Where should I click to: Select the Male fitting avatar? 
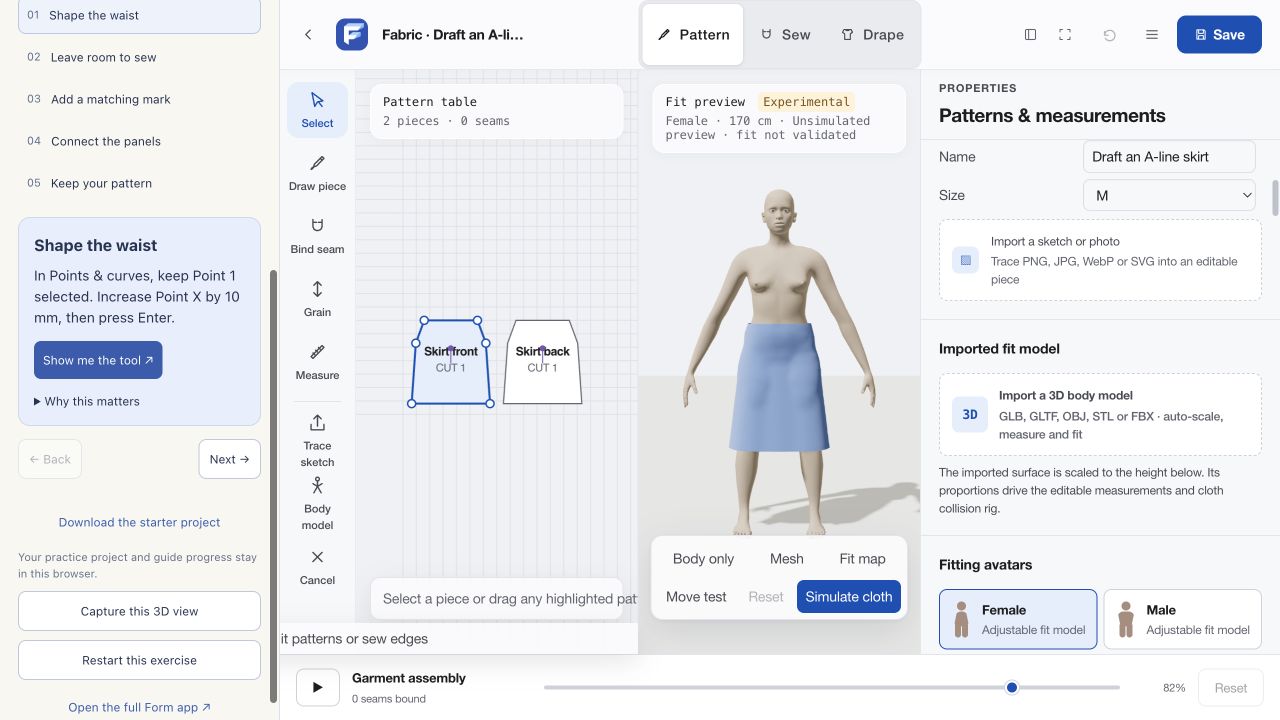click(x=1182, y=619)
